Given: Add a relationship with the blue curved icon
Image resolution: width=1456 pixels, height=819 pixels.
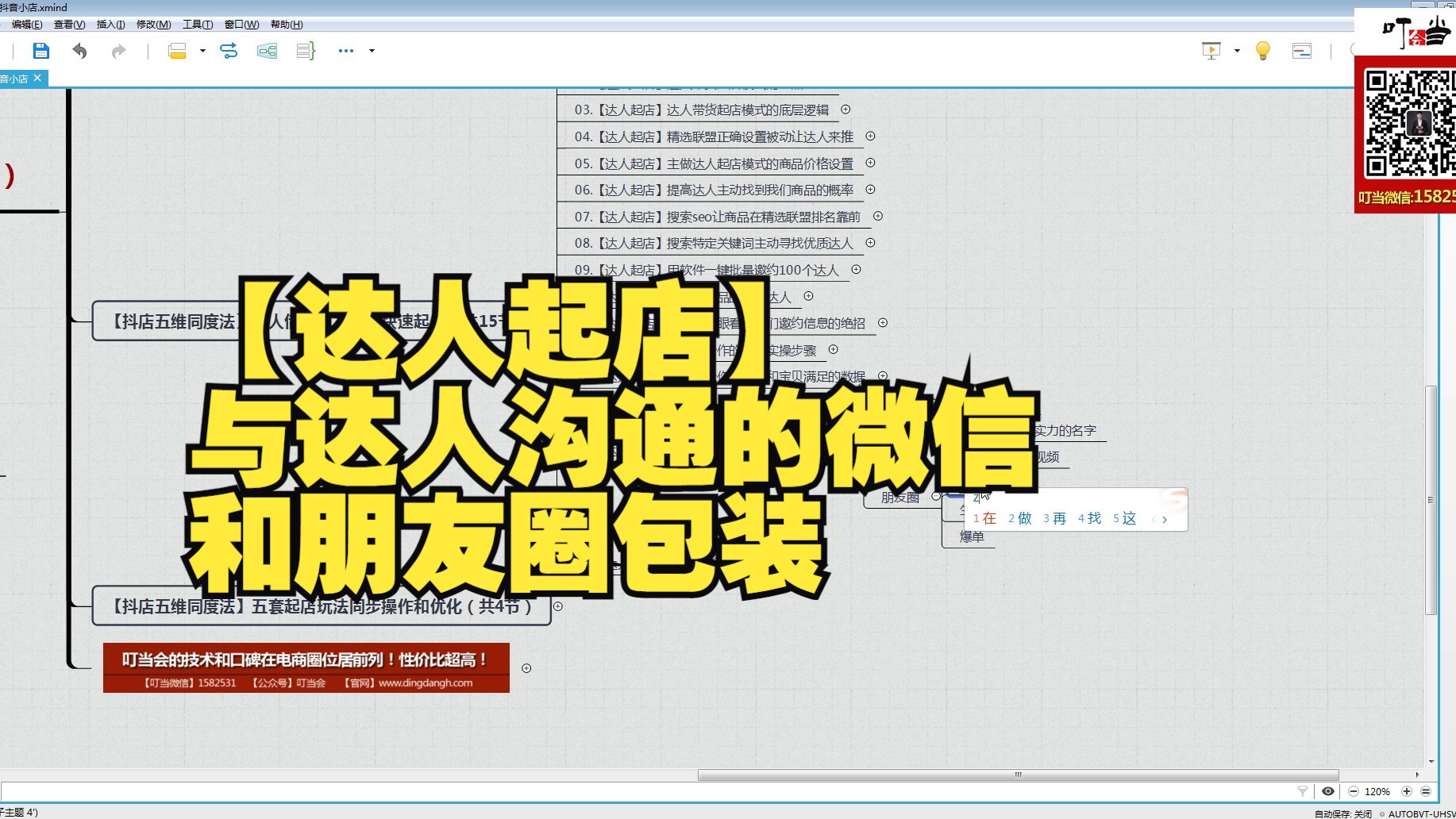Looking at the screenshot, I should (x=229, y=51).
